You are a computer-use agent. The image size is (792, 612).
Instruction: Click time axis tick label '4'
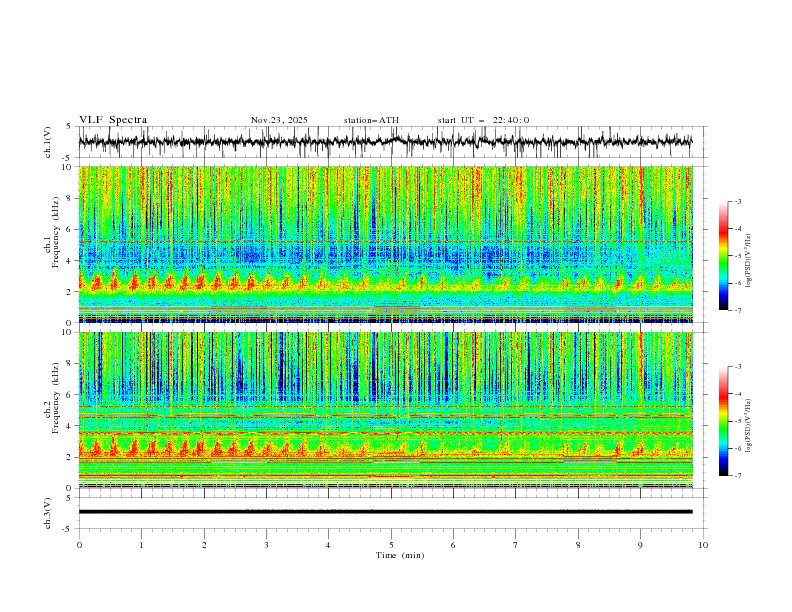pos(328,545)
